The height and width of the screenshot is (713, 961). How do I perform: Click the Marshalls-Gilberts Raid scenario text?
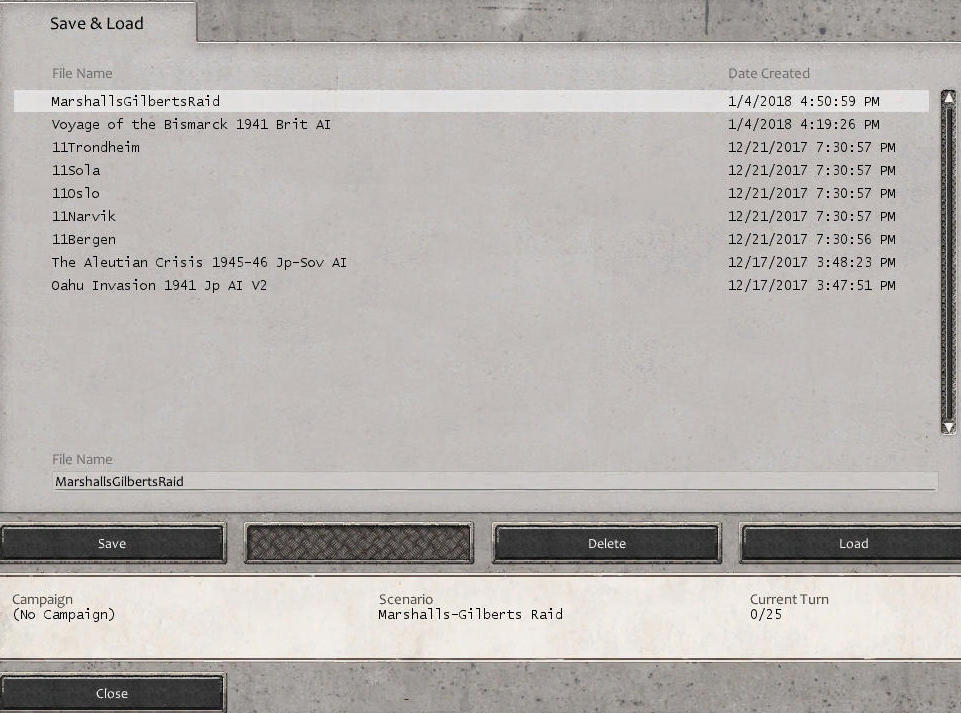[x=470, y=614]
